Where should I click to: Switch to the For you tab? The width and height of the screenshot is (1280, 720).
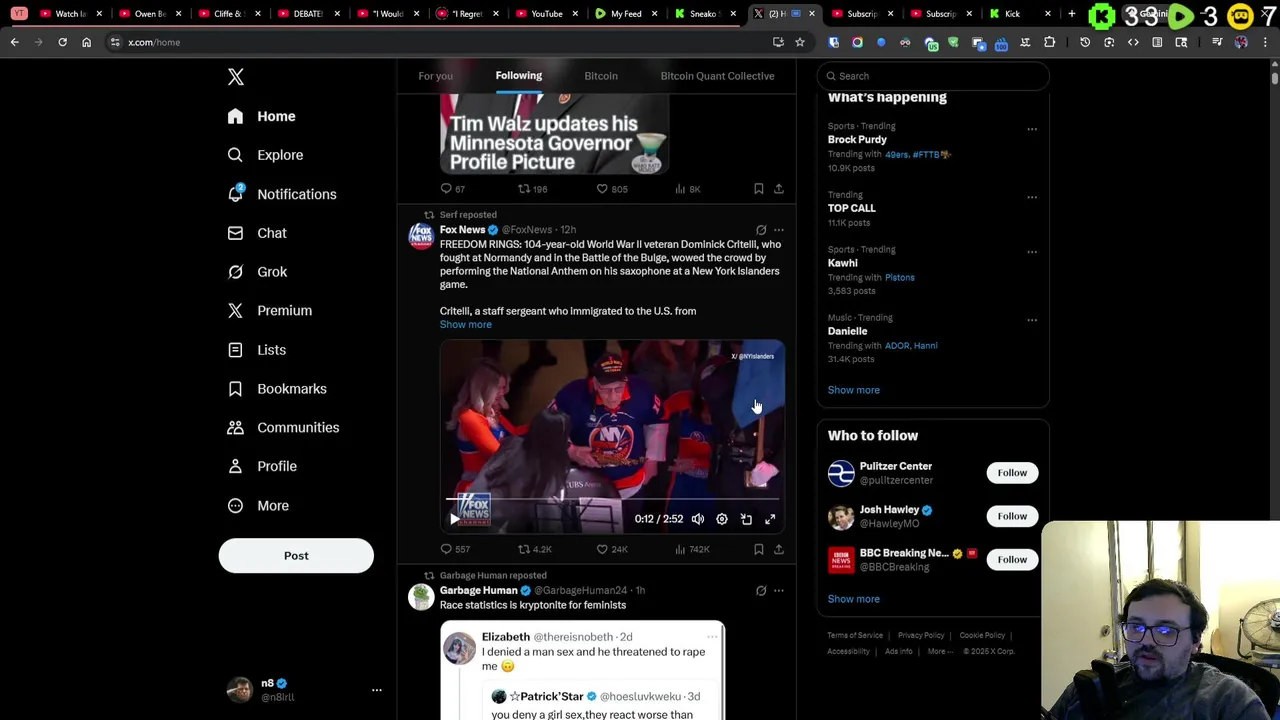435,76
